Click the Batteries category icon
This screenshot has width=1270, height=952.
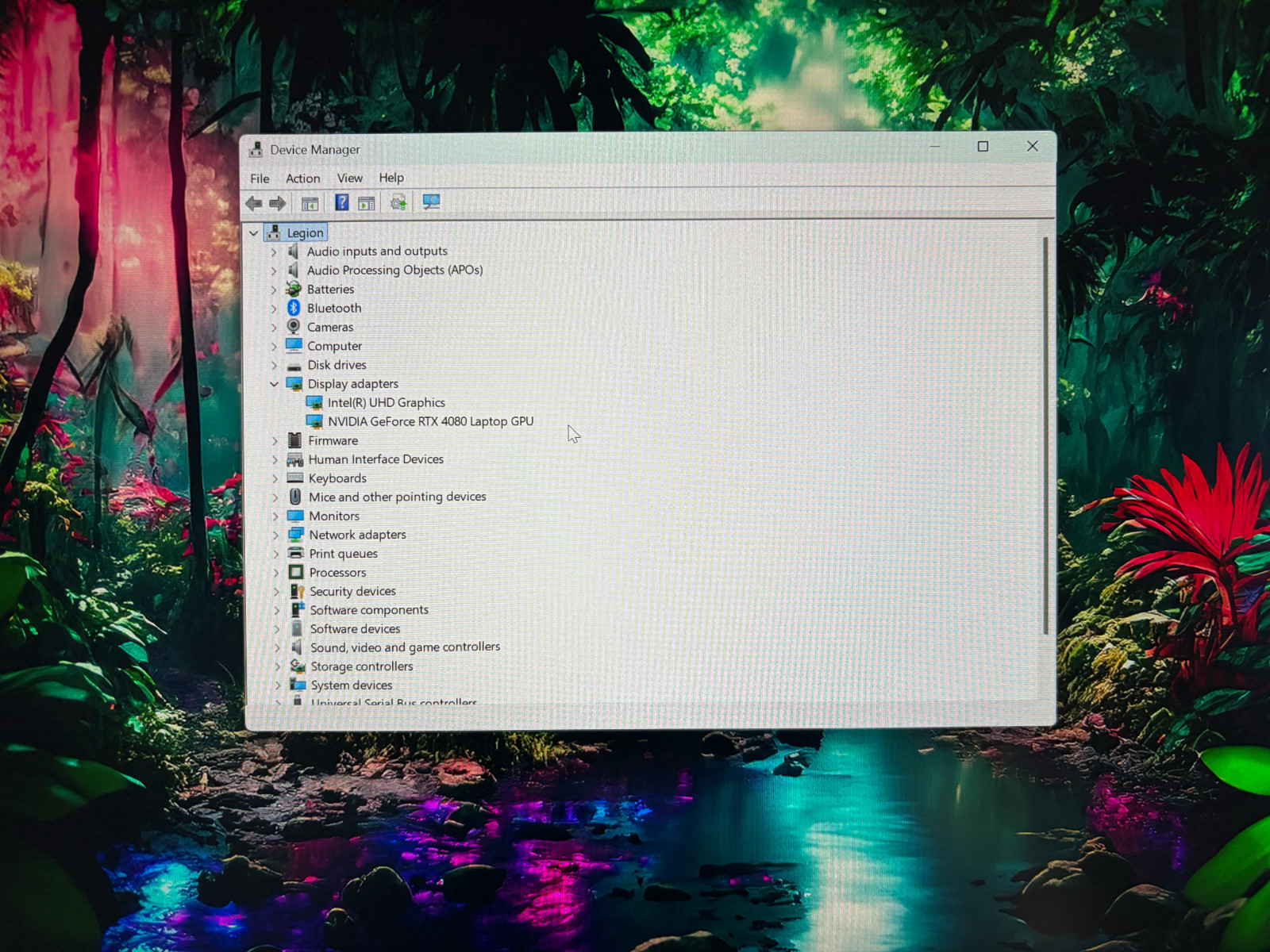tap(294, 289)
